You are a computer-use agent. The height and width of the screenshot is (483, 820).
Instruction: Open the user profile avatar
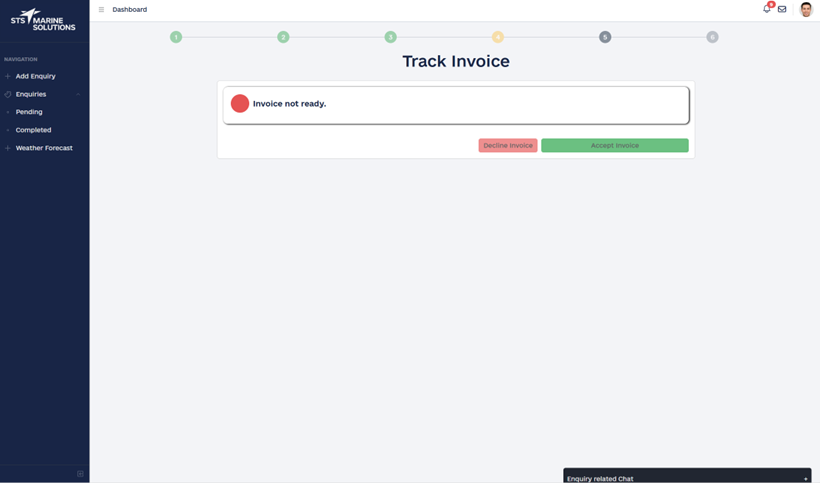tap(806, 9)
